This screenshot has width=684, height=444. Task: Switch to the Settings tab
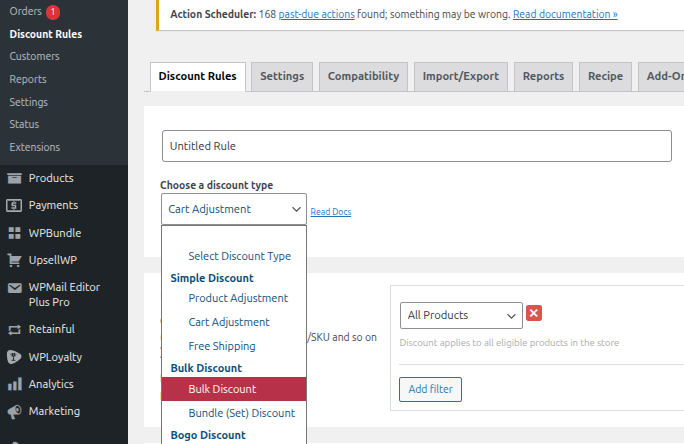(x=282, y=76)
